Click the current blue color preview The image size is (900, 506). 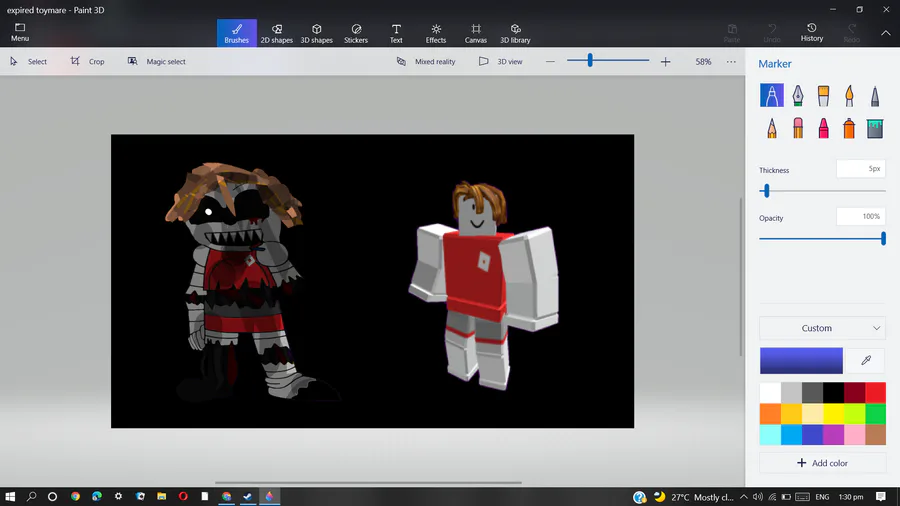pyautogui.click(x=801, y=360)
